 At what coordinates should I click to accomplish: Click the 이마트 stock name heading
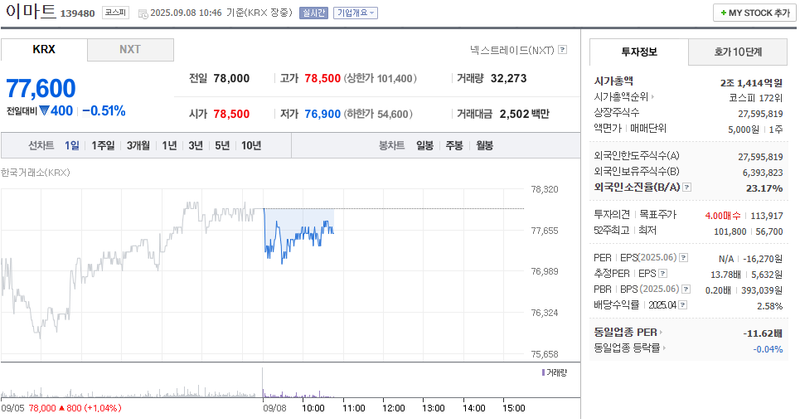click(x=30, y=11)
